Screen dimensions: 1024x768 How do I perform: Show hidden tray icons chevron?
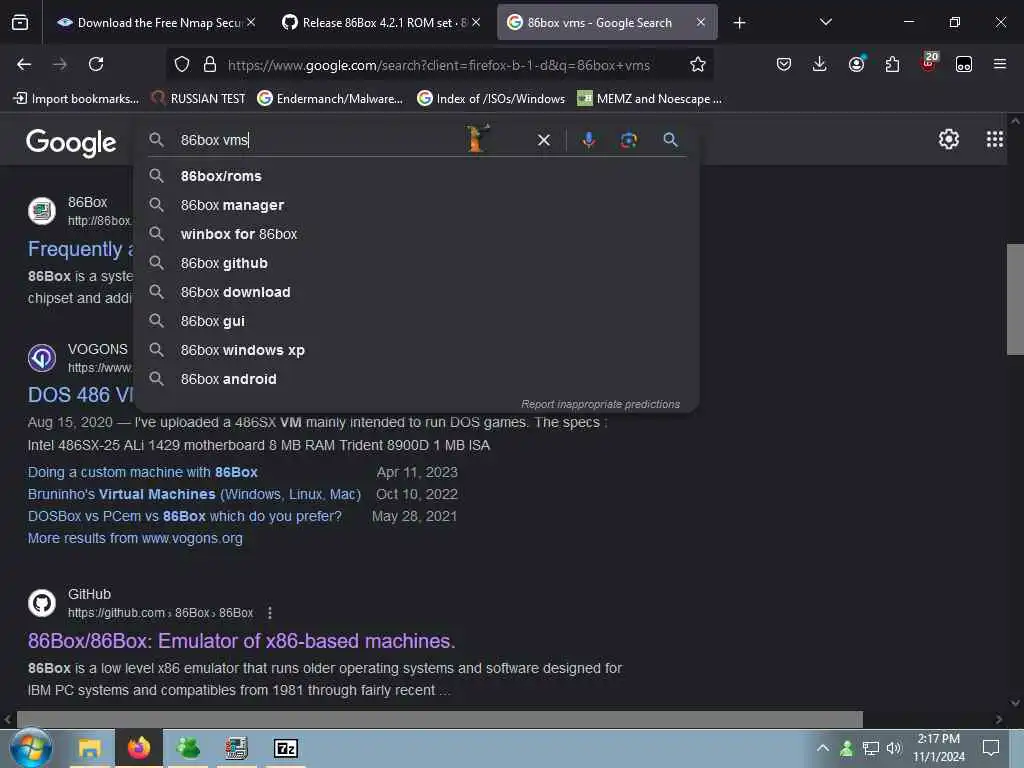tap(823, 748)
